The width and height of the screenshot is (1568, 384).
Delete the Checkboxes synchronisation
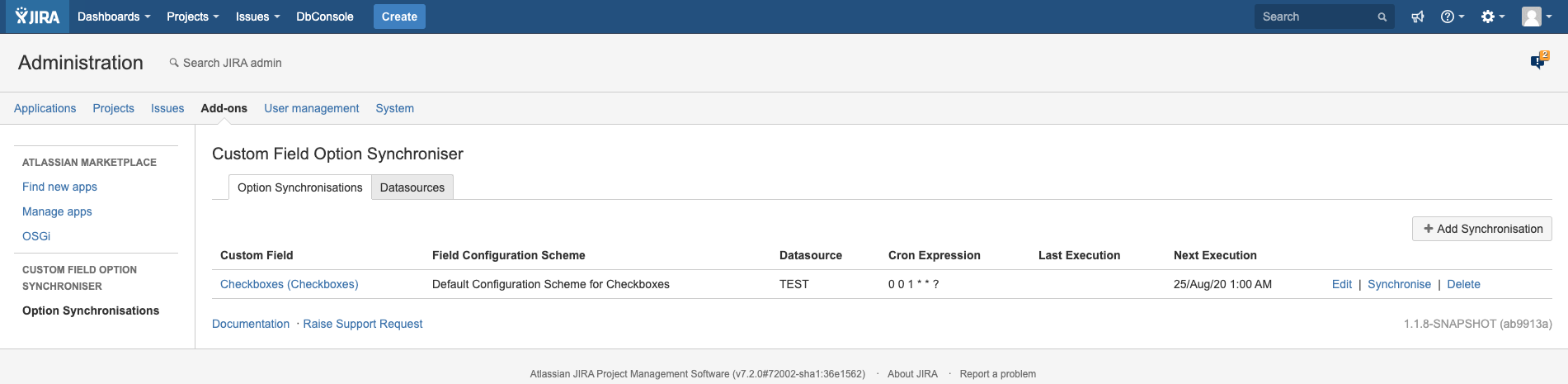click(1463, 284)
